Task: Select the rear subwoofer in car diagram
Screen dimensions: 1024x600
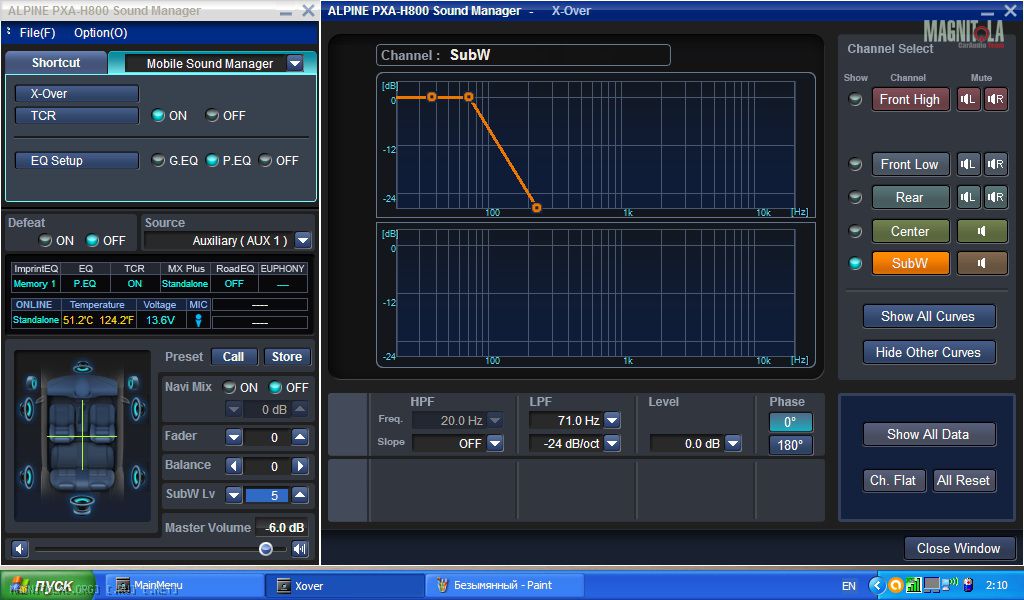Action: coord(82,503)
